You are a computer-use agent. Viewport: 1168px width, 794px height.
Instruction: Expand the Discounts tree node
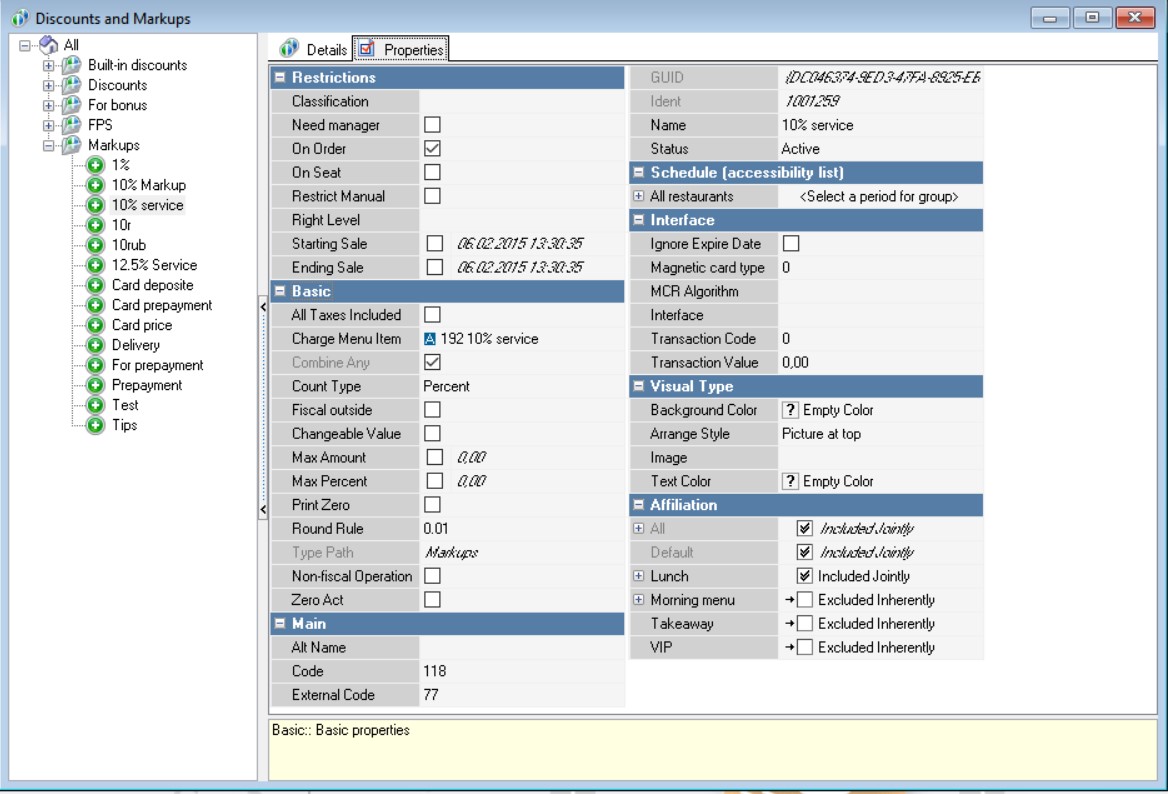coord(47,85)
